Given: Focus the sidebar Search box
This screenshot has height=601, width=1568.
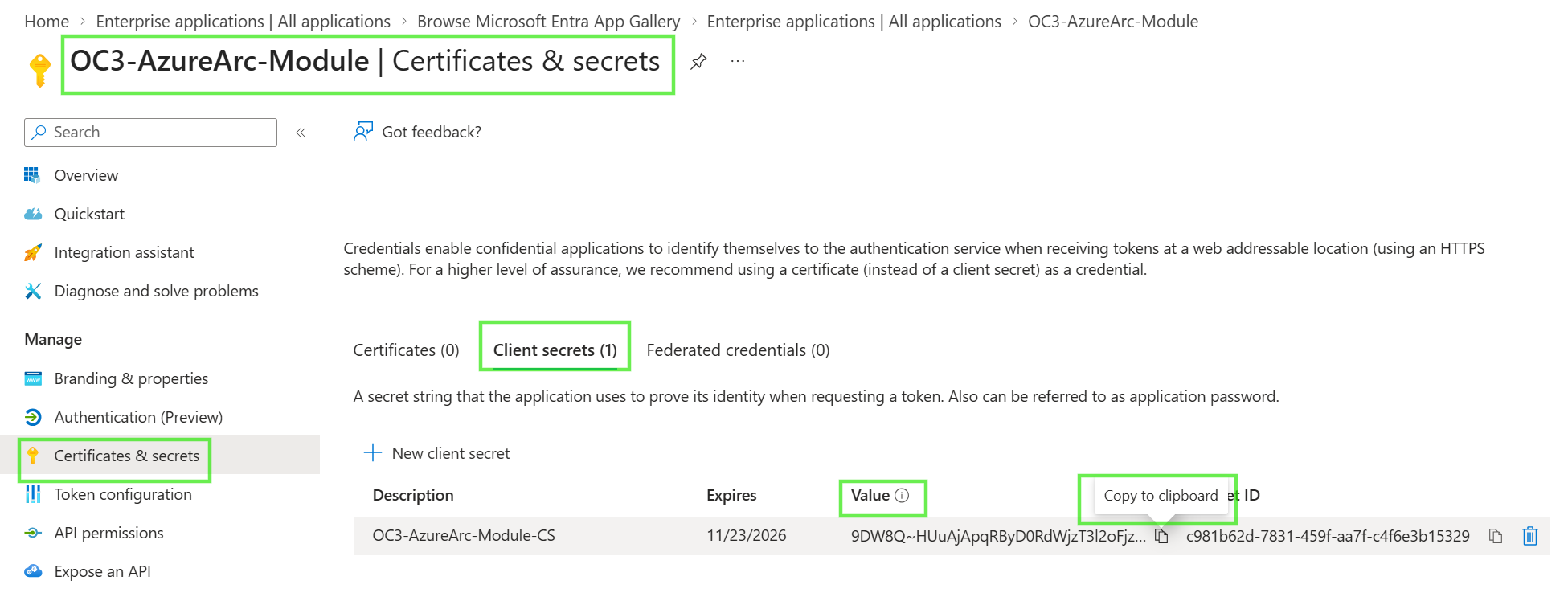Looking at the screenshot, I should [150, 133].
